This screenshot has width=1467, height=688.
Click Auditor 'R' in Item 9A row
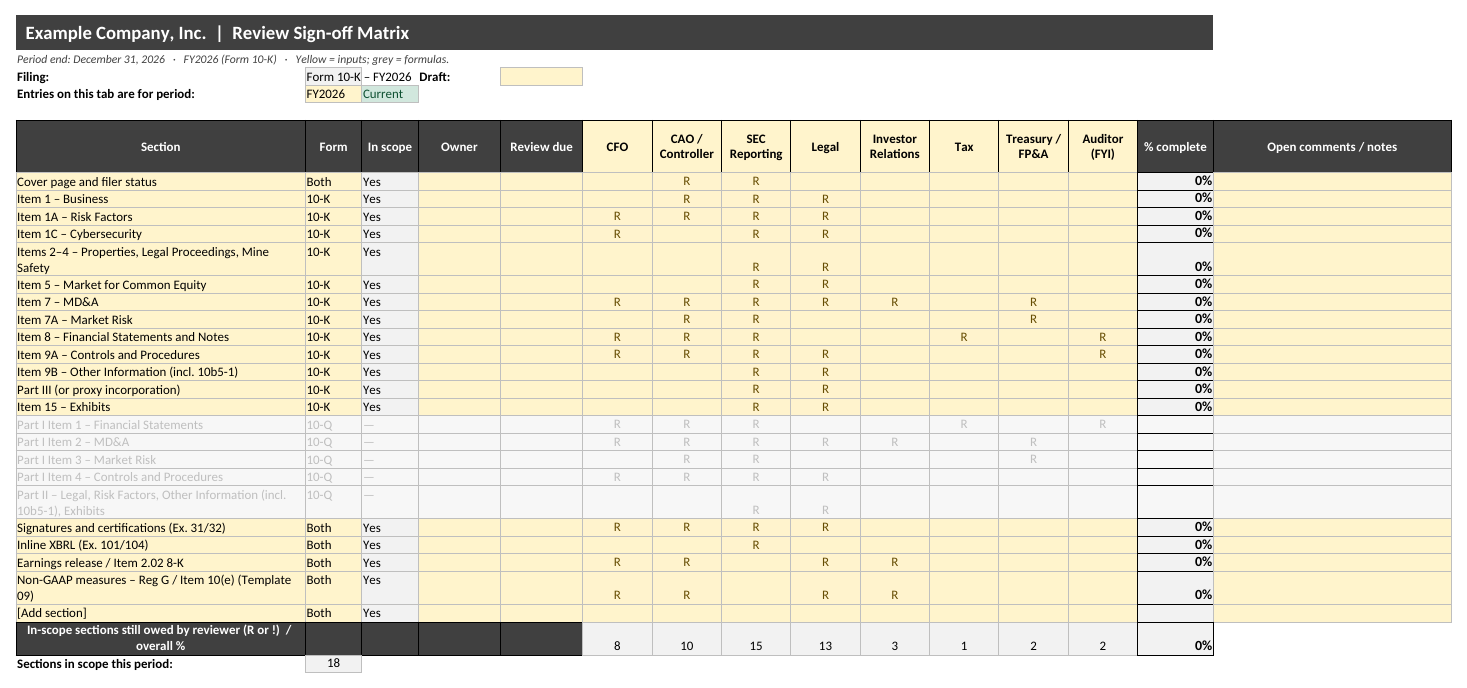(x=1103, y=354)
